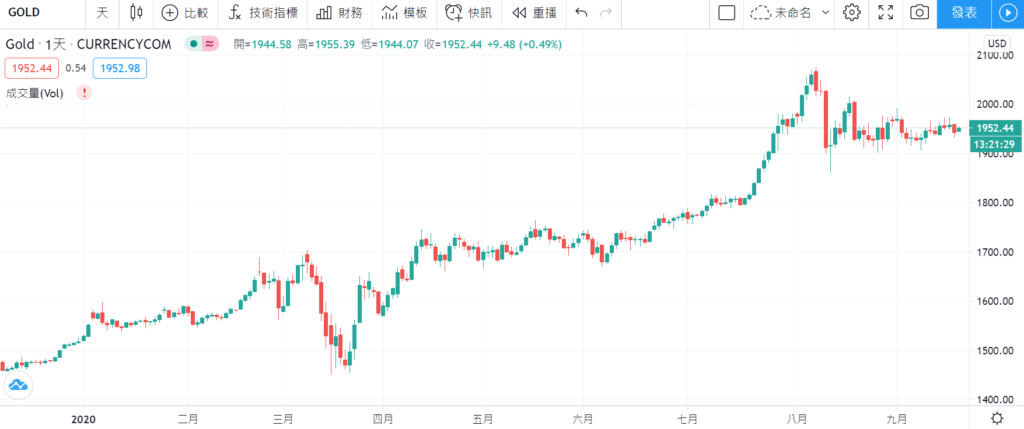This screenshot has width=1024, height=429.
Task: Click the 比較 compare symbol button
Action: coord(185,12)
